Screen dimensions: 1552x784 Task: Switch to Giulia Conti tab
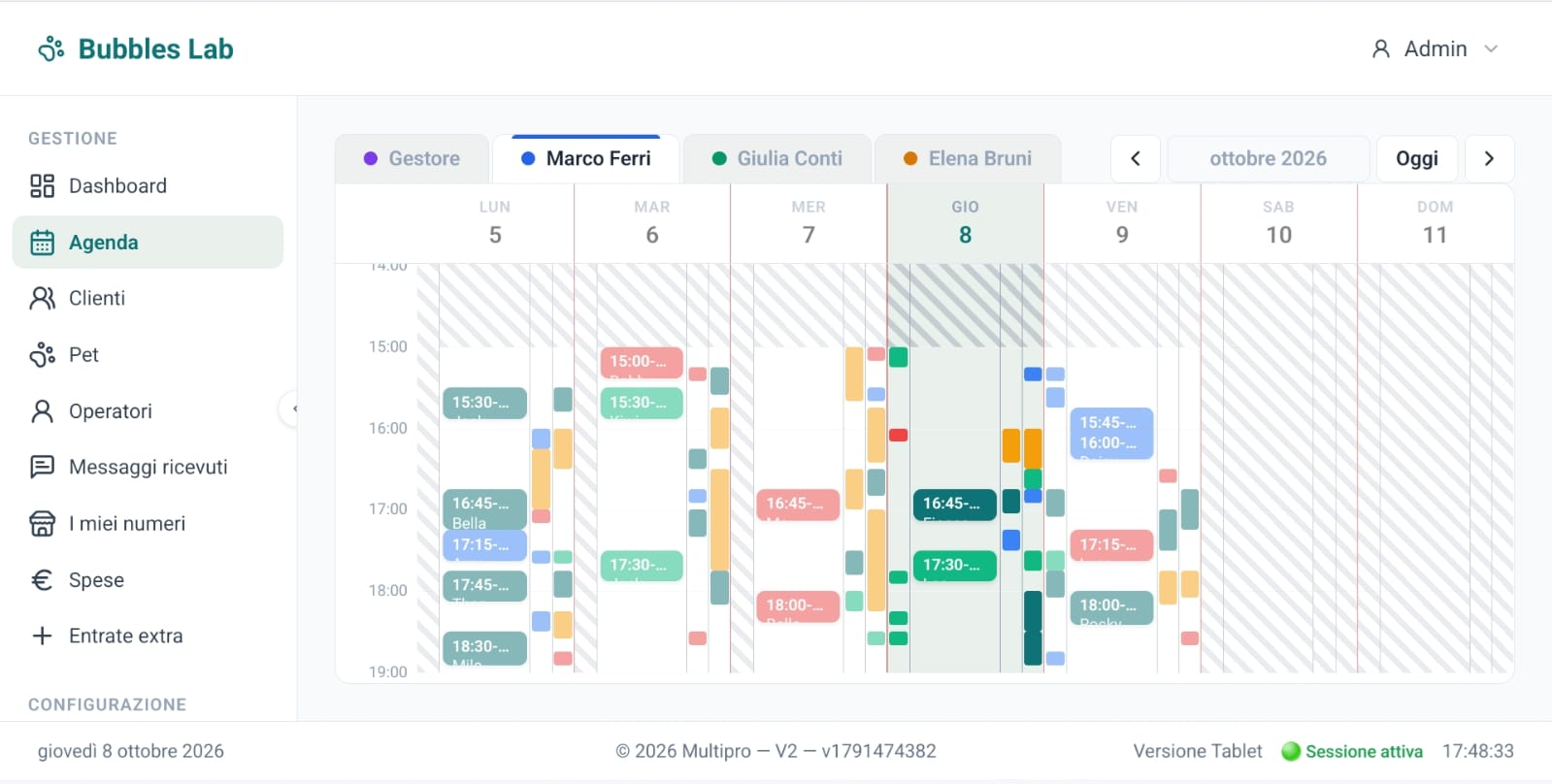coord(776,159)
